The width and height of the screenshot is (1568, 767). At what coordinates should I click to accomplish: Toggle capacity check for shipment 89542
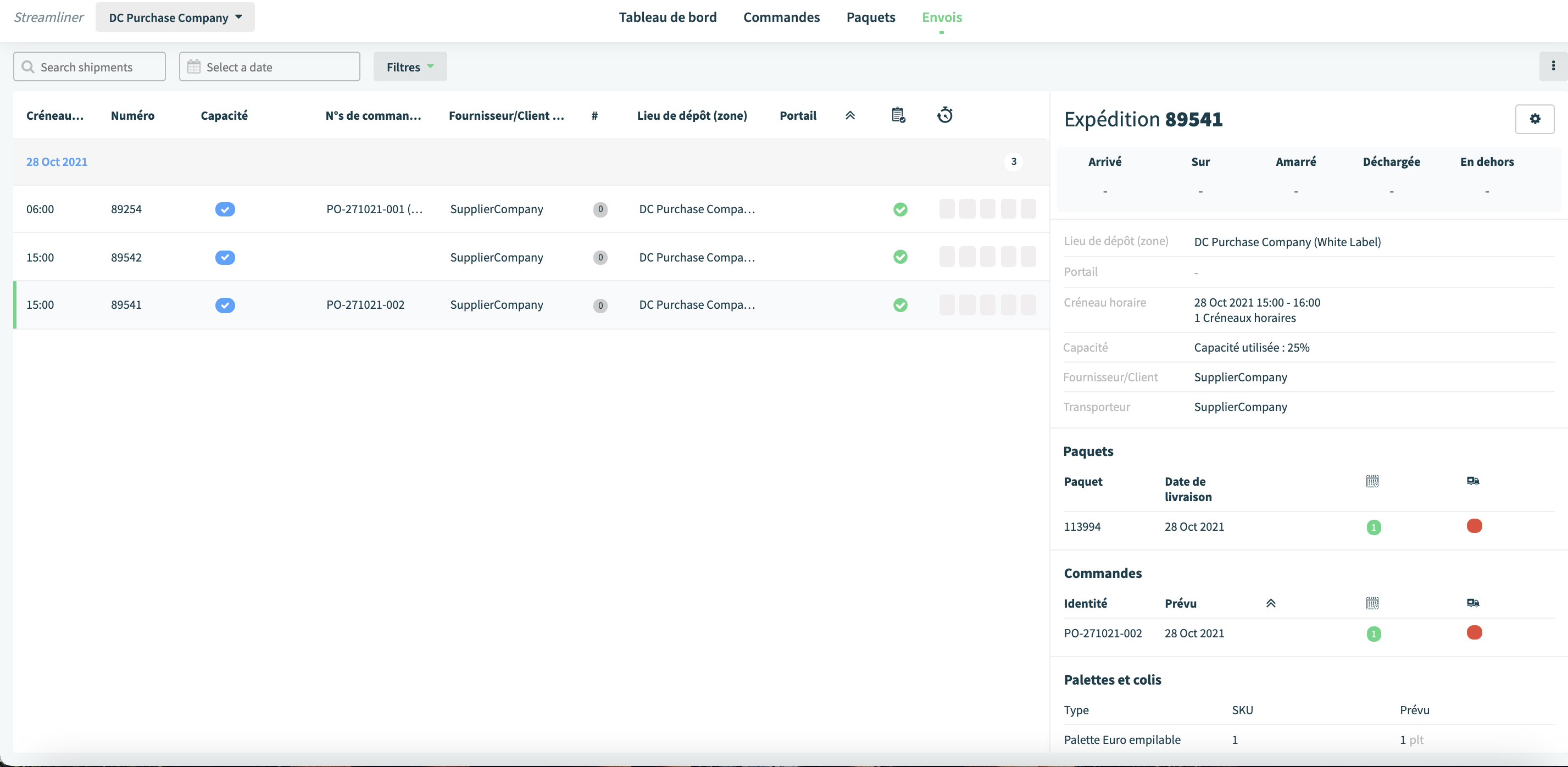[x=225, y=257]
